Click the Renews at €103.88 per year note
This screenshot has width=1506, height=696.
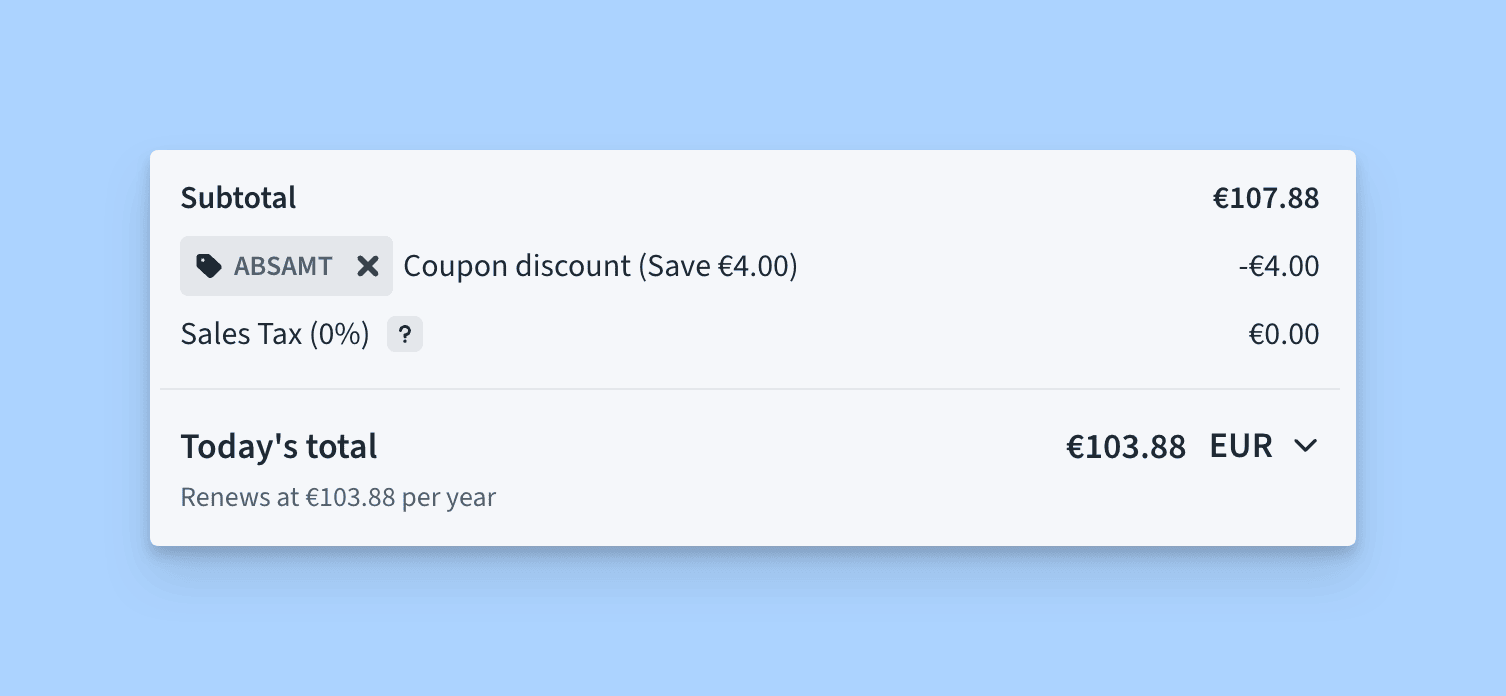(x=338, y=497)
